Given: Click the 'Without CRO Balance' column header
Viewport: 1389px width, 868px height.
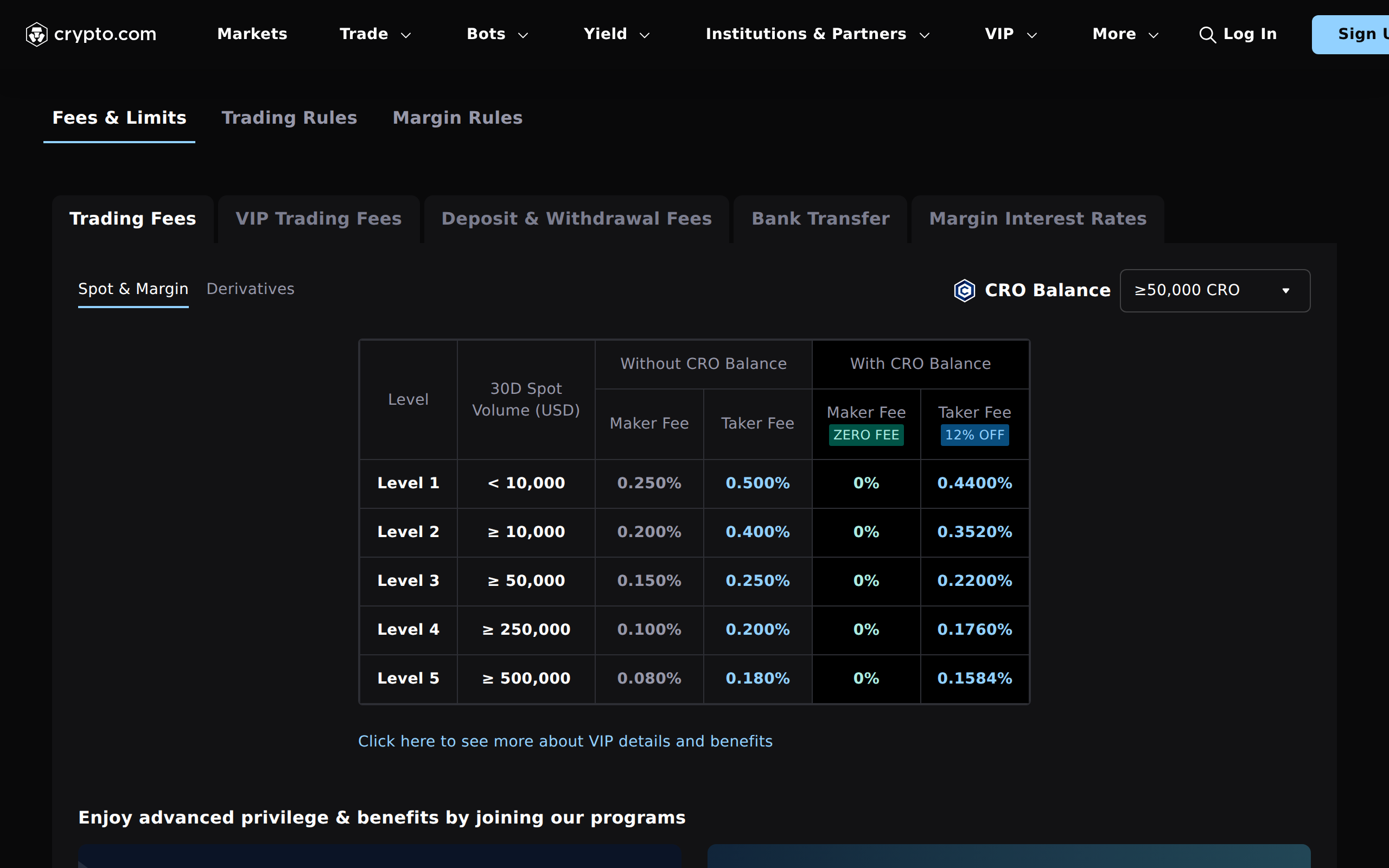Looking at the screenshot, I should pos(703,364).
